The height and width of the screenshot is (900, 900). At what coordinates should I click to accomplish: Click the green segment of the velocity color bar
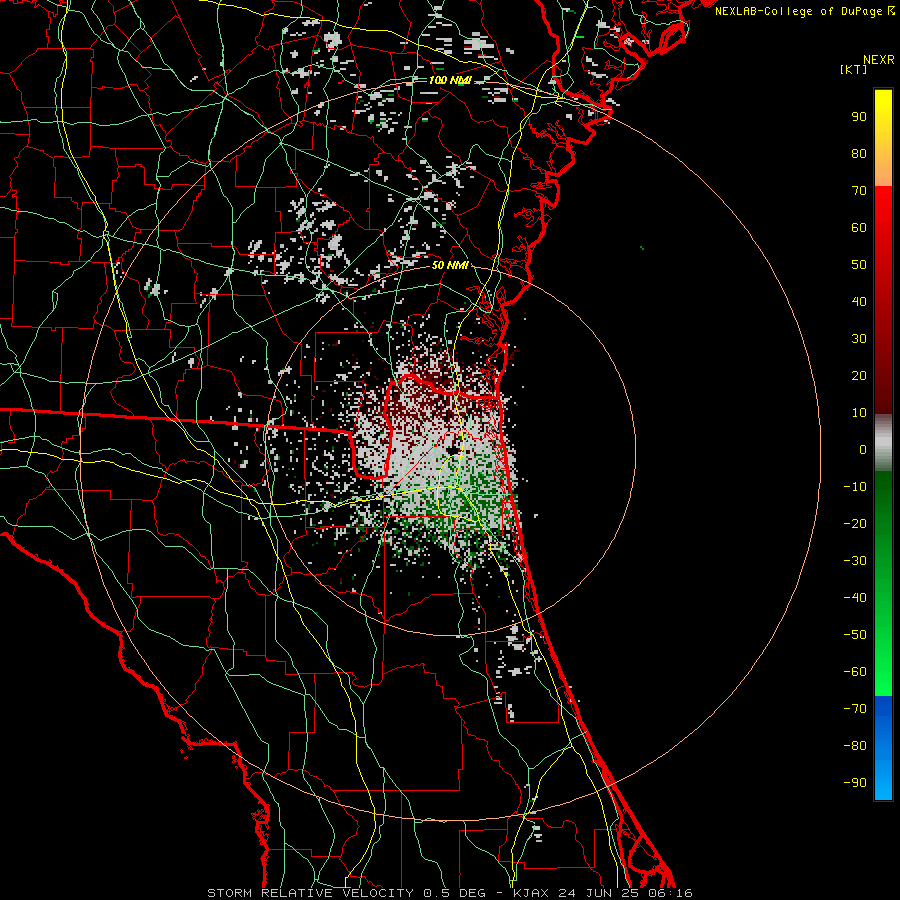(883, 584)
